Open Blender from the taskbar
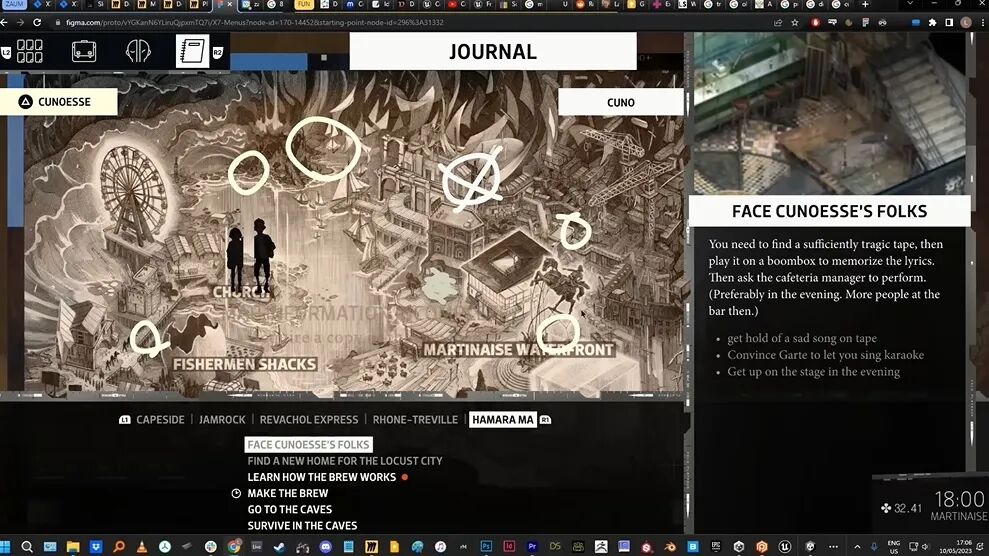This screenshot has height=556, width=989. [670, 547]
